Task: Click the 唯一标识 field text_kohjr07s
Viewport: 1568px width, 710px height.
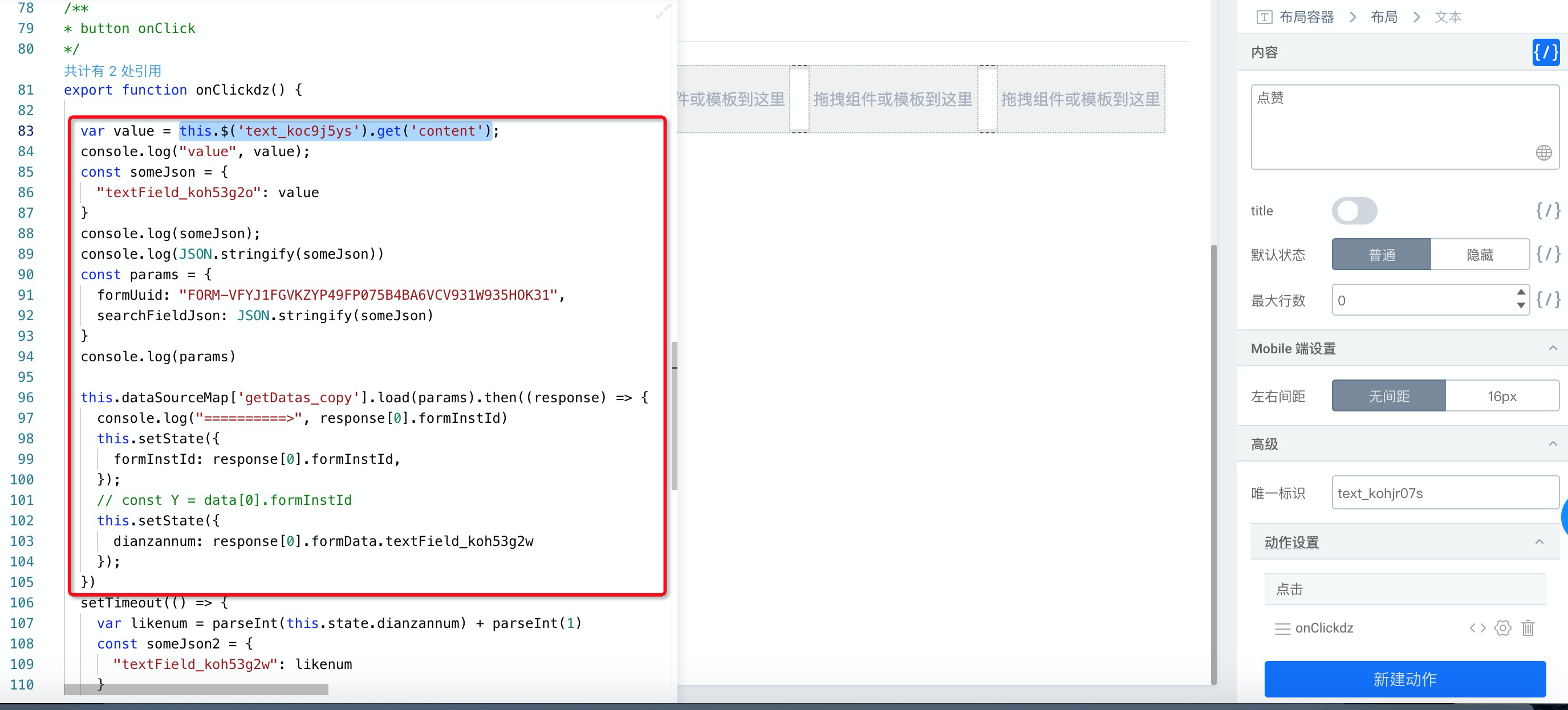Action: 1445,493
